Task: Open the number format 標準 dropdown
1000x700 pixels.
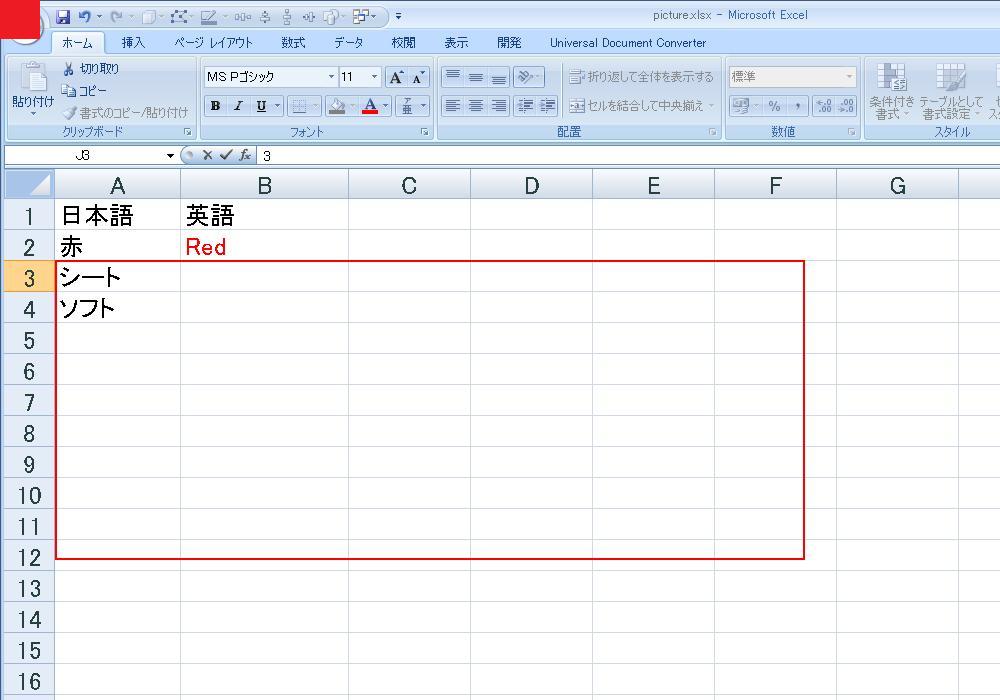Action: (849, 77)
